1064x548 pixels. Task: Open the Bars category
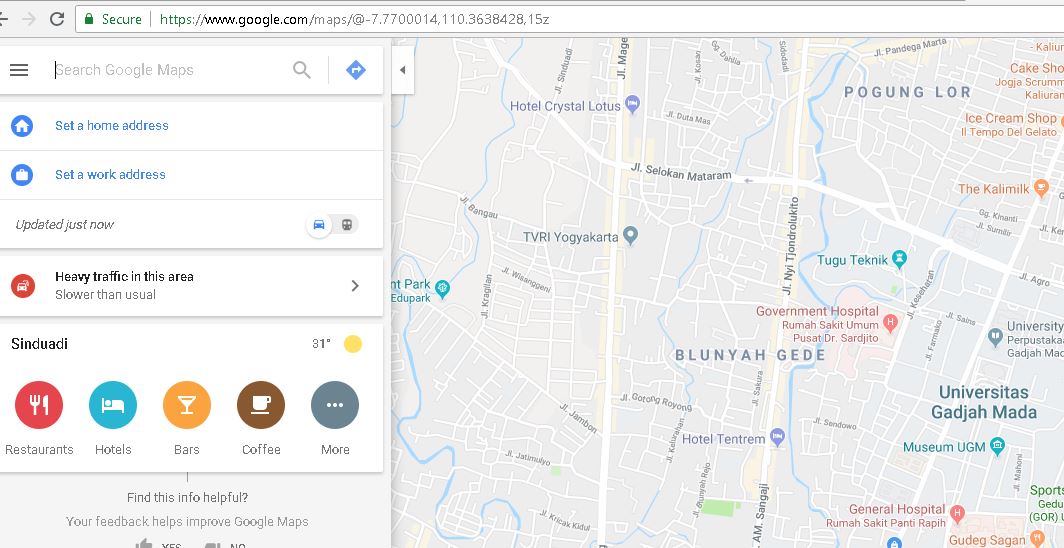(187, 405)
